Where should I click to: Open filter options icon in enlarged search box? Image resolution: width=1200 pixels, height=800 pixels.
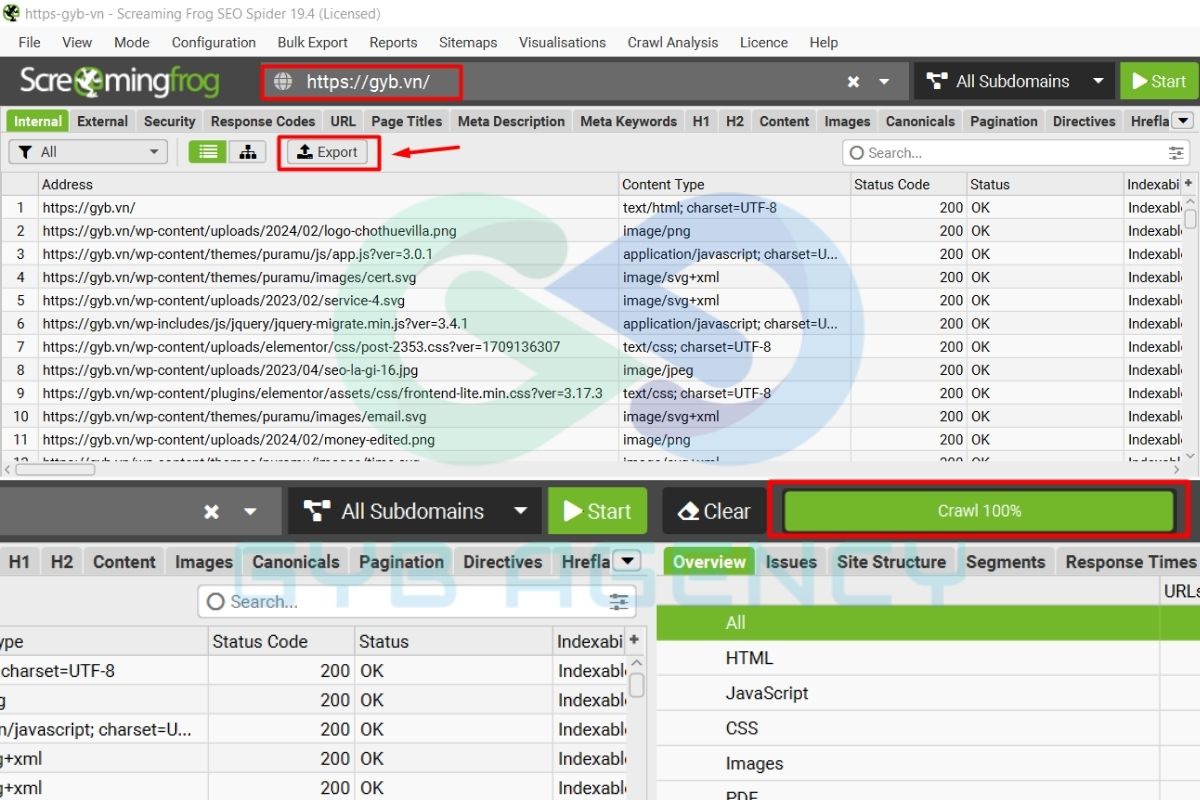[x=620, y=602]
